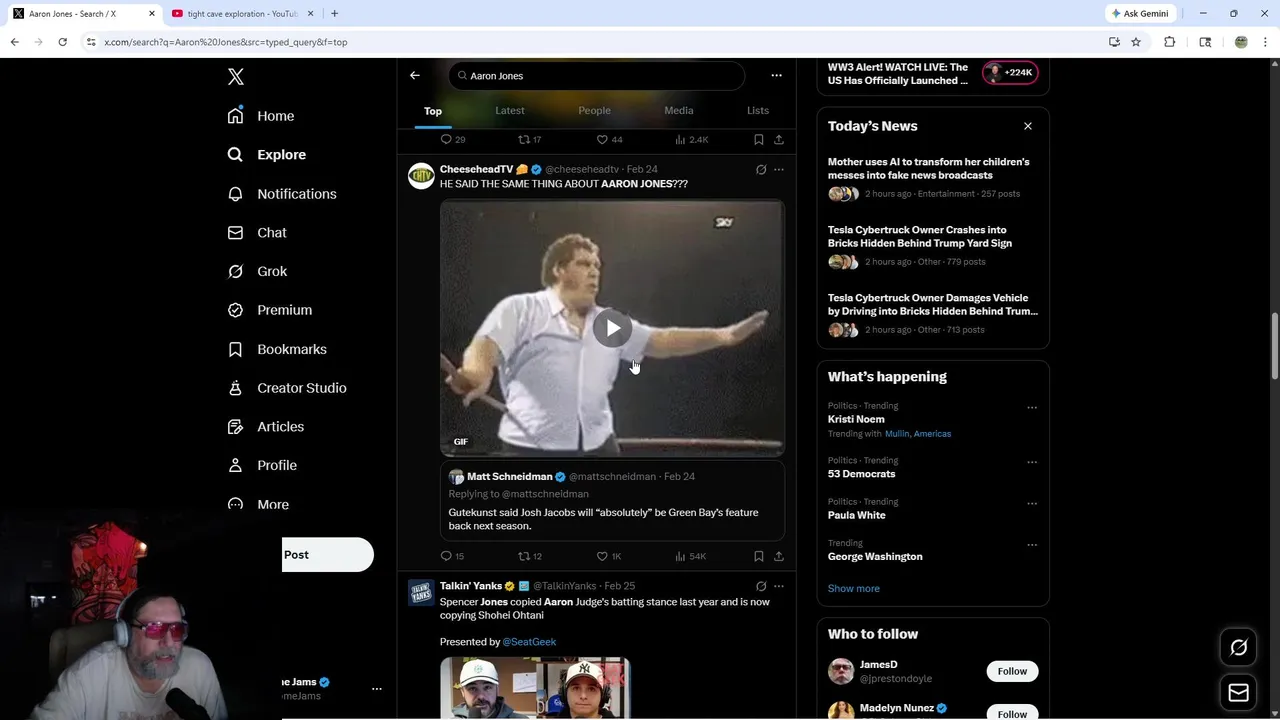
Task: Bookmark the CheeseheadTV post
Action: click(759, 556)
